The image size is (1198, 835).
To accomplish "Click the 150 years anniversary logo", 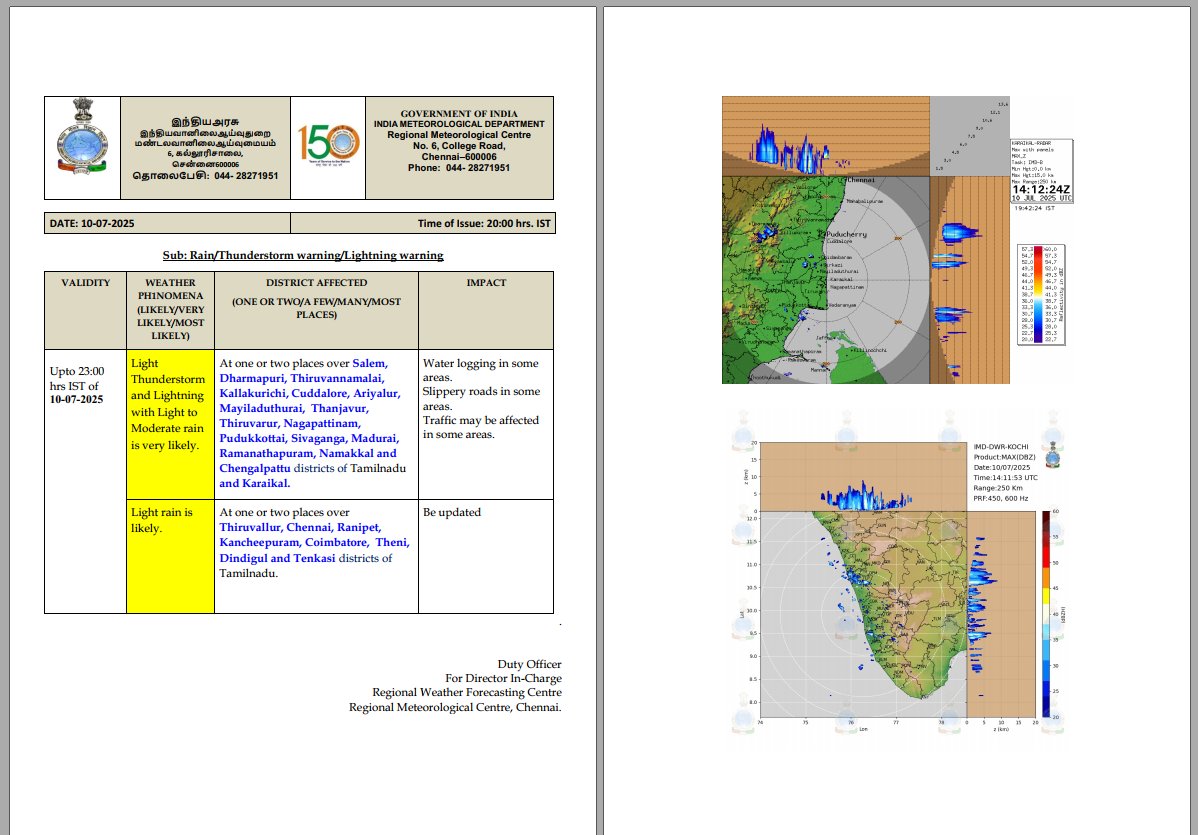I will [328, 146].
